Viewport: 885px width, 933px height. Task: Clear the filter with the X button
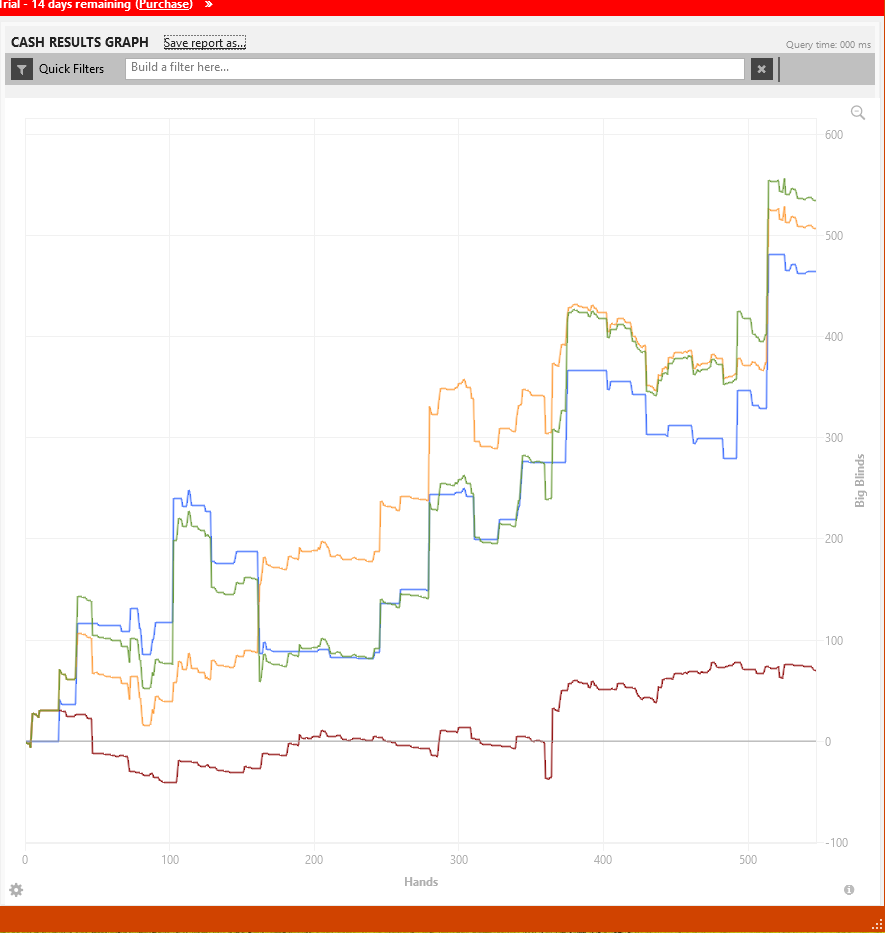pyautogui.click(x=761, y=69)
